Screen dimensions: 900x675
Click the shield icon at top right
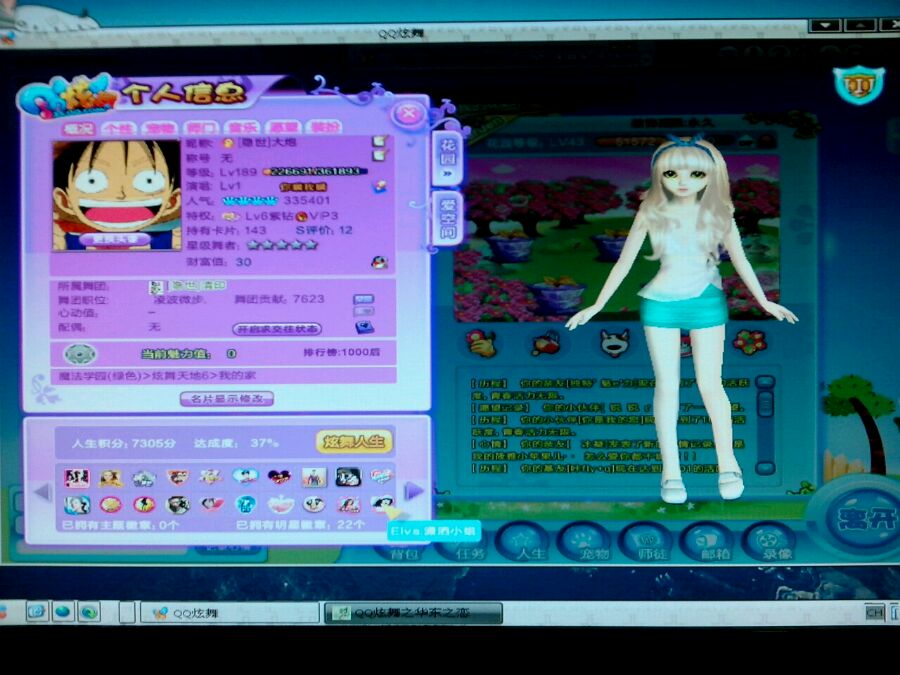tap(859, 85)
